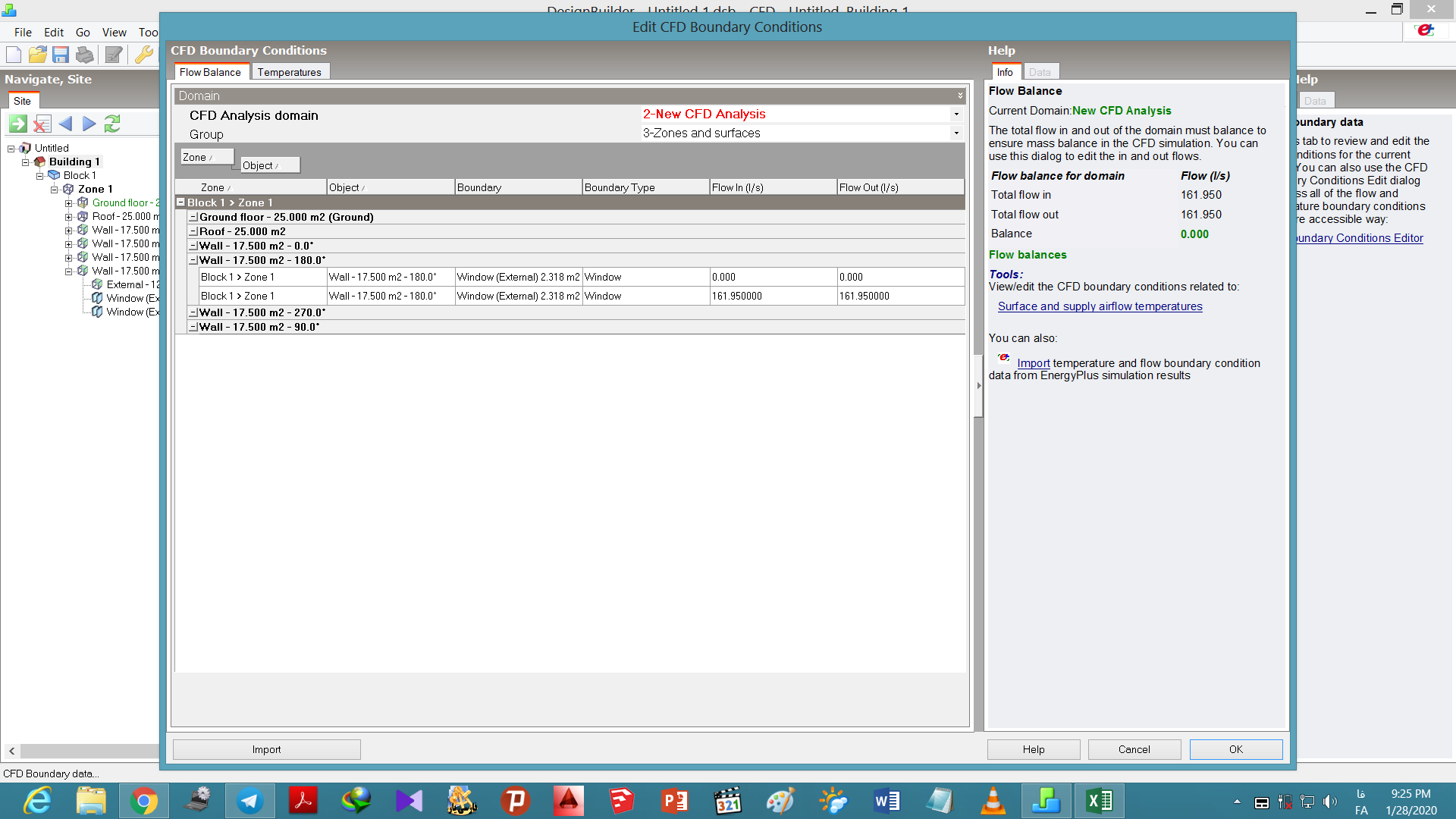Screen dimensions: 1456x819
Task: Click the delete item icon in Navigator
Action: 42,124
